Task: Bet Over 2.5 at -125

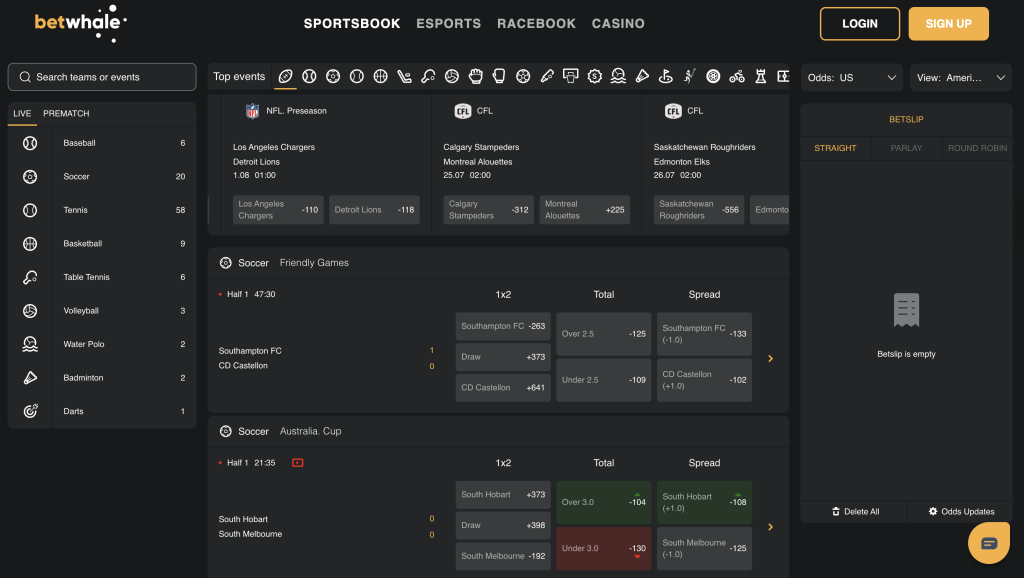Action: pyautogui.click(x=603, y=334)
